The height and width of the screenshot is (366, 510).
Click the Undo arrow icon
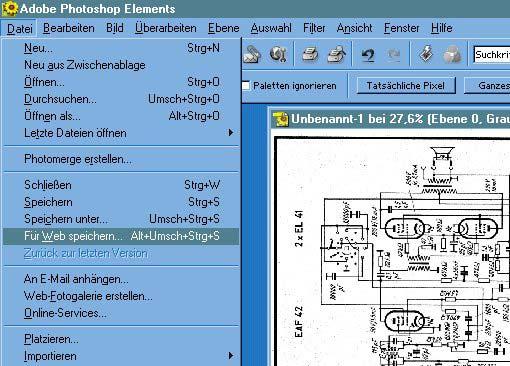coord(368,55)
